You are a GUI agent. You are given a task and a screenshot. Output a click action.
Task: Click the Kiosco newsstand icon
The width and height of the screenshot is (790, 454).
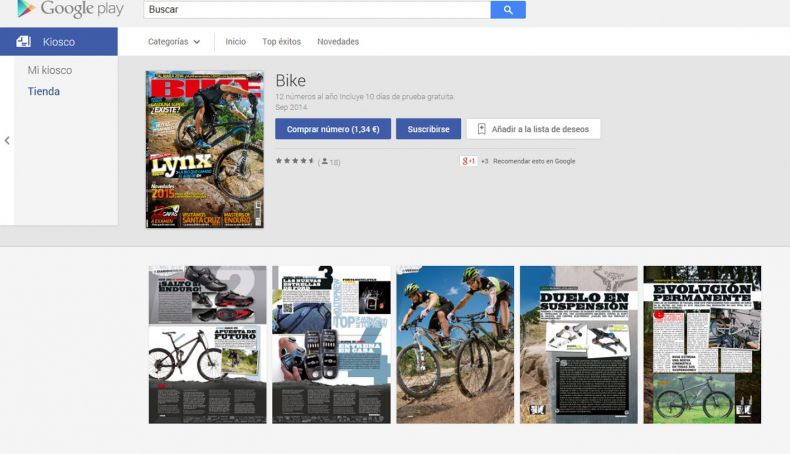pos(23,41)
